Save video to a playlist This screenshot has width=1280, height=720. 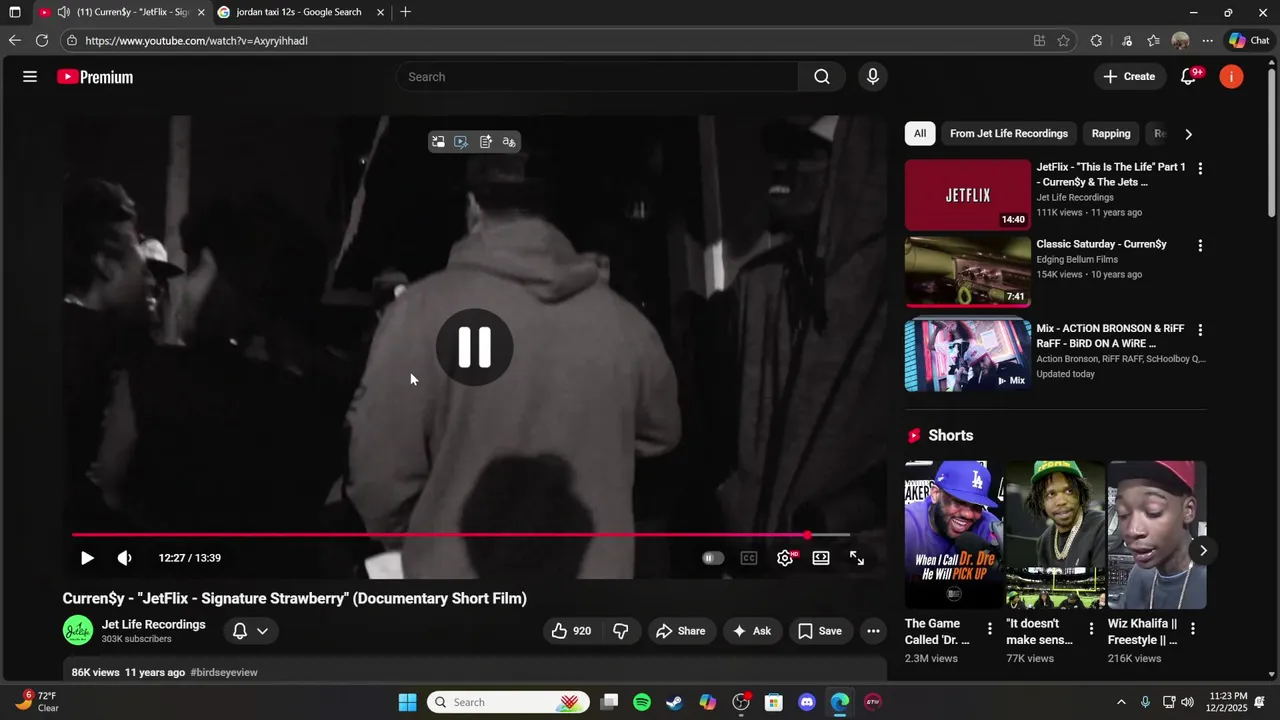click(x=820, y=631)
